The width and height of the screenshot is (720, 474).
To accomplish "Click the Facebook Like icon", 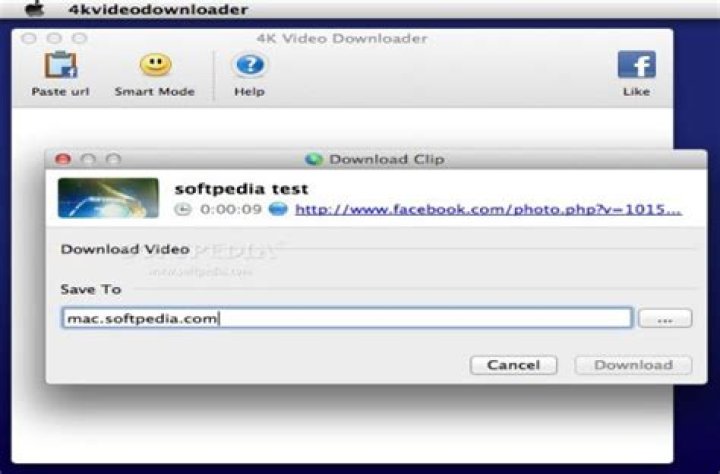I will (x=636, y=64).
